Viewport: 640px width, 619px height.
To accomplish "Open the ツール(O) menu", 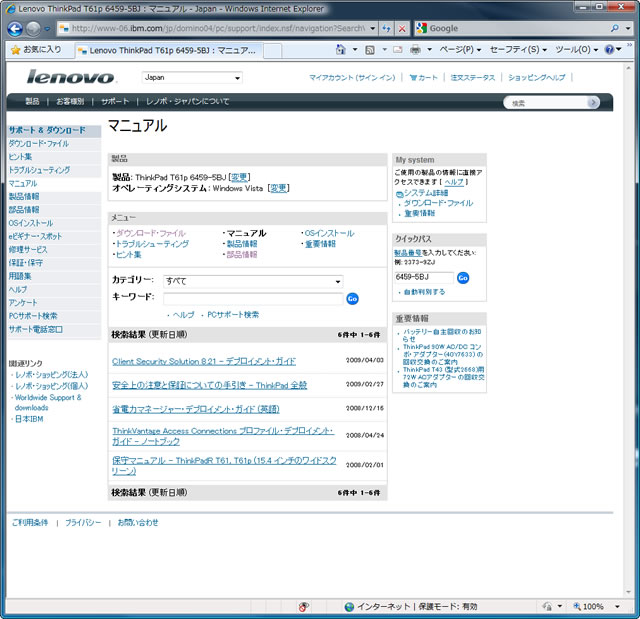I will coord(576,50).
